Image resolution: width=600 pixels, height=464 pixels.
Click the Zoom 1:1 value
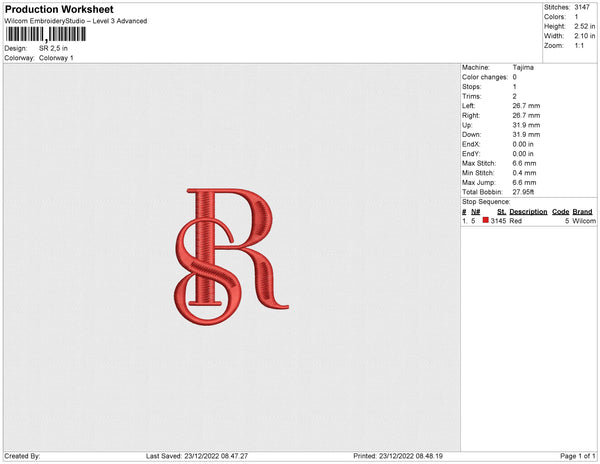580,46
